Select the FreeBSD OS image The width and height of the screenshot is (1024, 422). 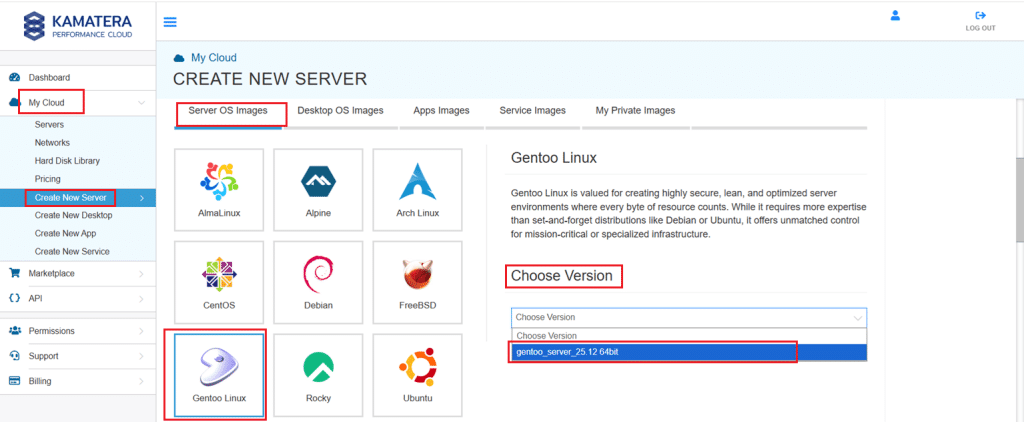pos(417,282)
